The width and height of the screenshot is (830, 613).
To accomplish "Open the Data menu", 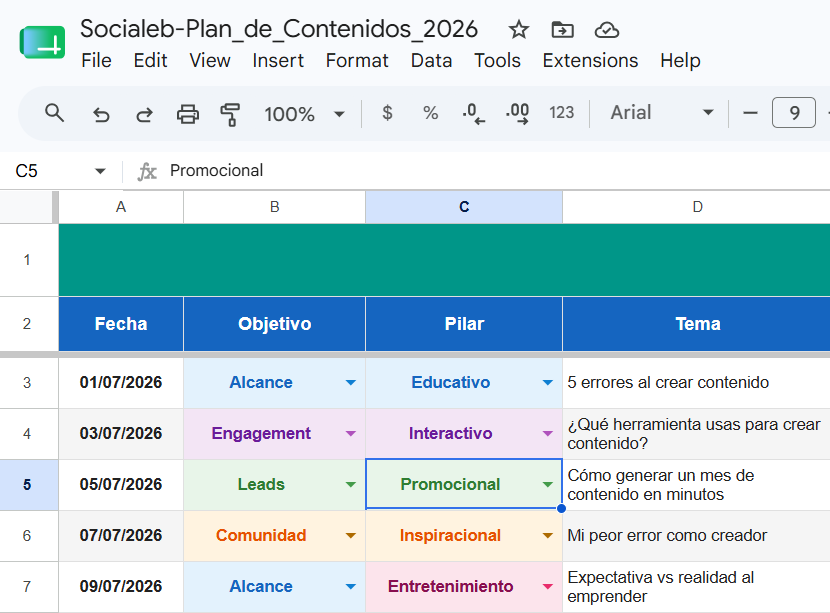I will [431, 60].
